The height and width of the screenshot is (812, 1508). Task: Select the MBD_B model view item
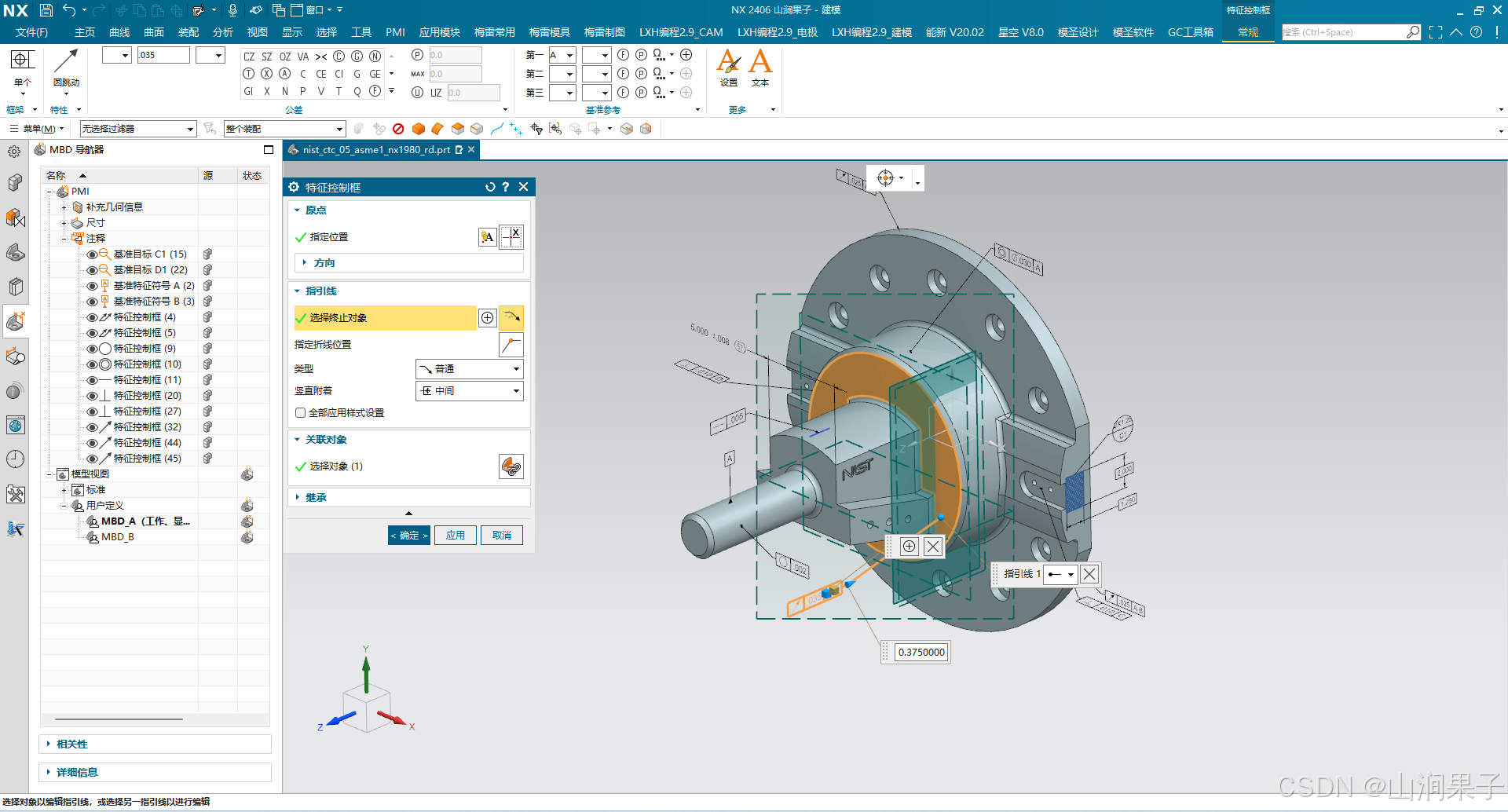(x=118, y=537)
